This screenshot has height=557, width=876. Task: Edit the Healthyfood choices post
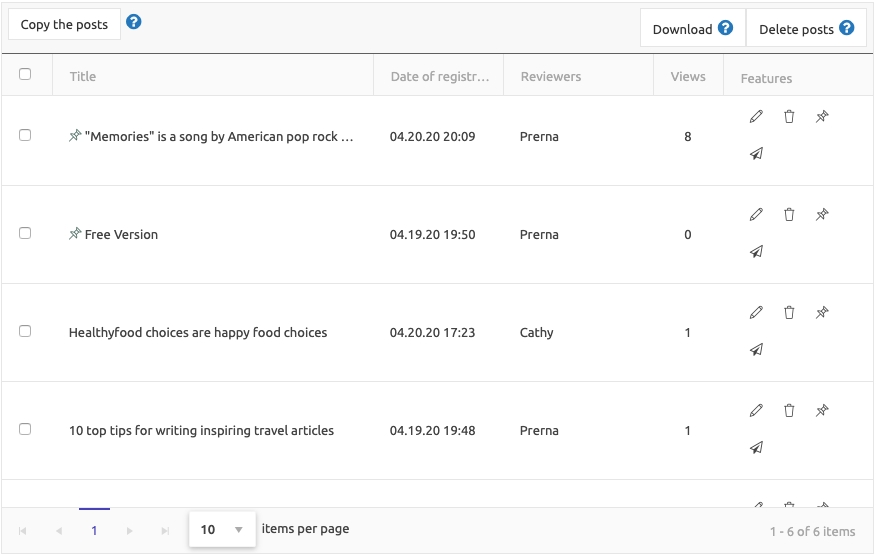pos(756,312)
